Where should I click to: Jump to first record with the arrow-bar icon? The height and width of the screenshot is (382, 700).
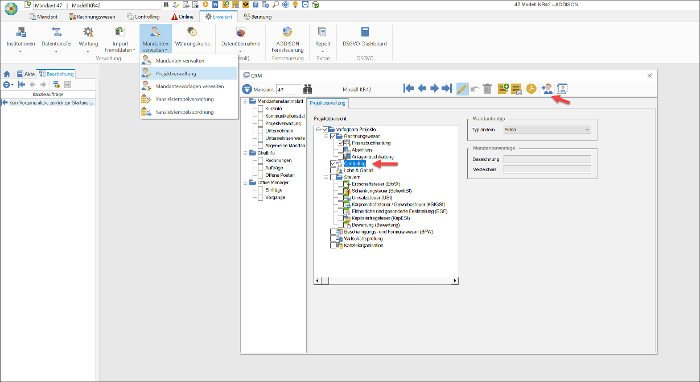coord(408,88)
